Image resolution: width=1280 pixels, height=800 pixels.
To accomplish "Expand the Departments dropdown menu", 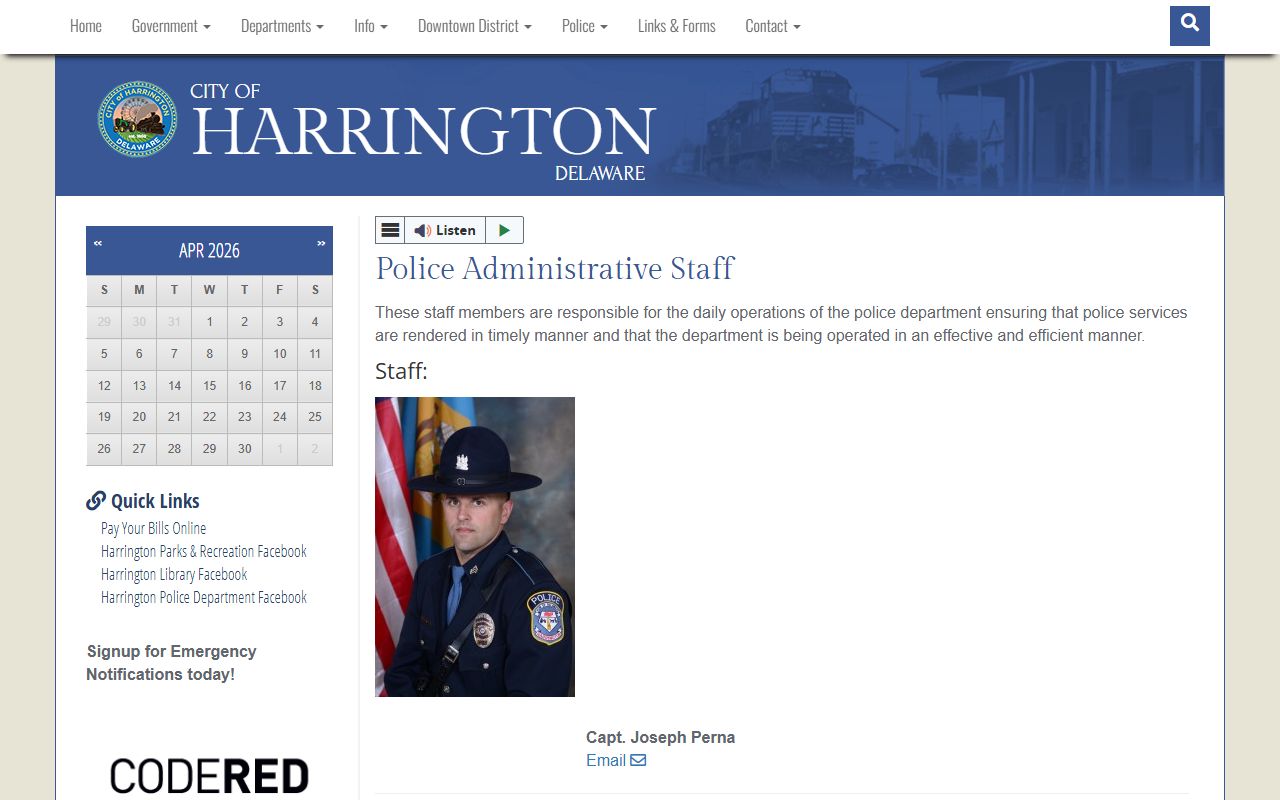I will tap(282, 26).
